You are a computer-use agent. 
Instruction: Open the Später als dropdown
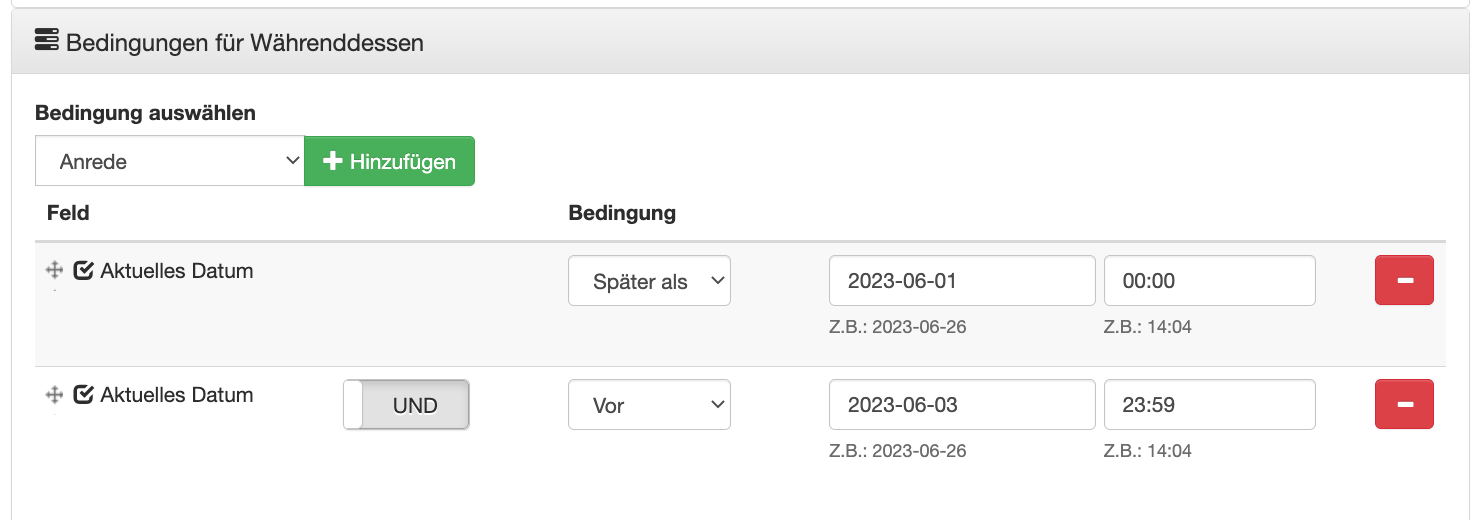[x=649, y=281]
